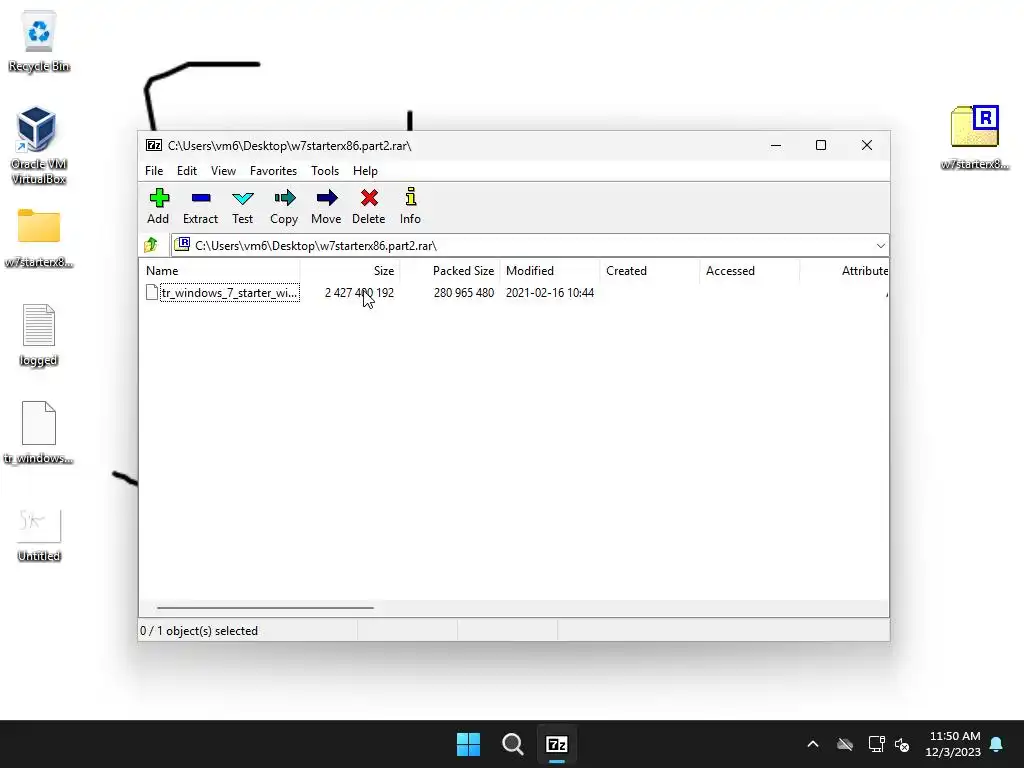
Task: Sort by Modified column header
Action: click(x=550, y=270)
